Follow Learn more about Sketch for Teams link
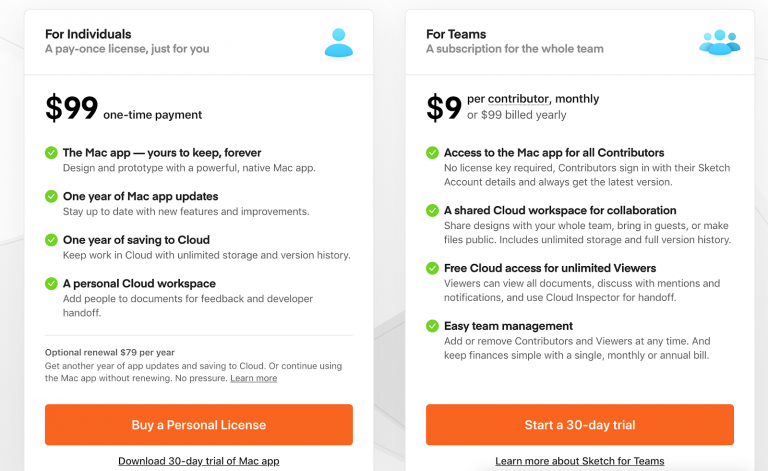This screenshot has height=471, width=768. point(579,461)
